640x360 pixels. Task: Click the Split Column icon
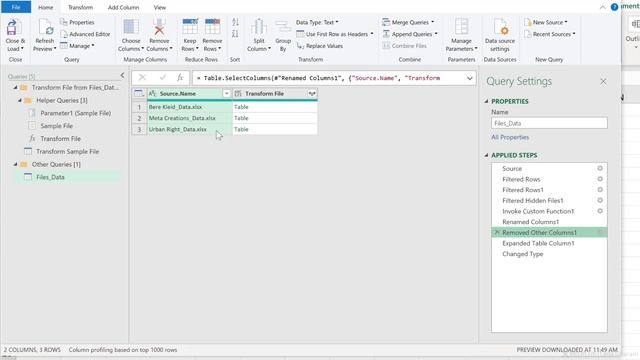point(259,27)
